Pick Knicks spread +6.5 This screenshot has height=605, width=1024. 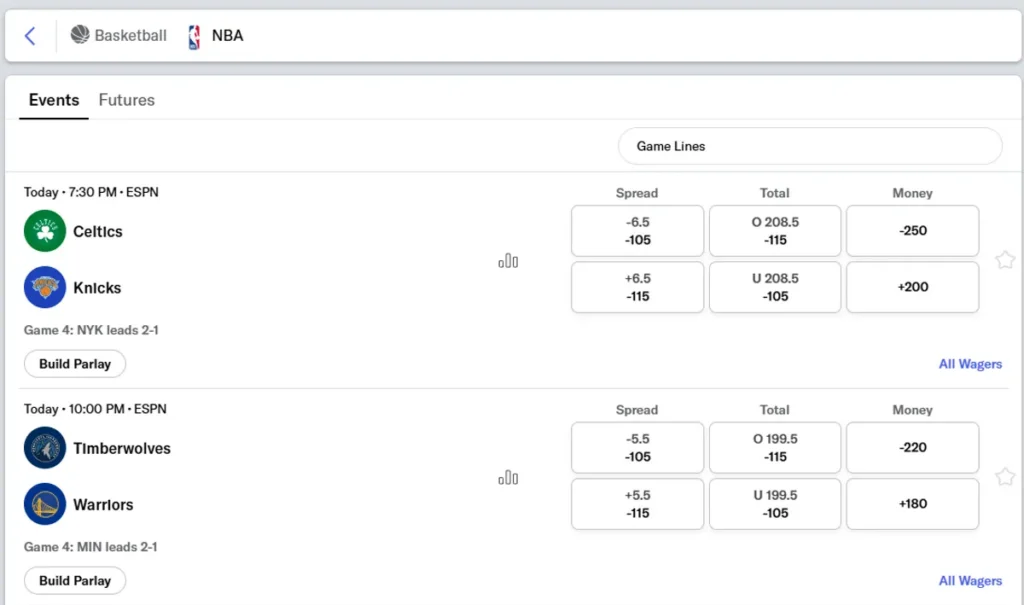pos(637,287)
